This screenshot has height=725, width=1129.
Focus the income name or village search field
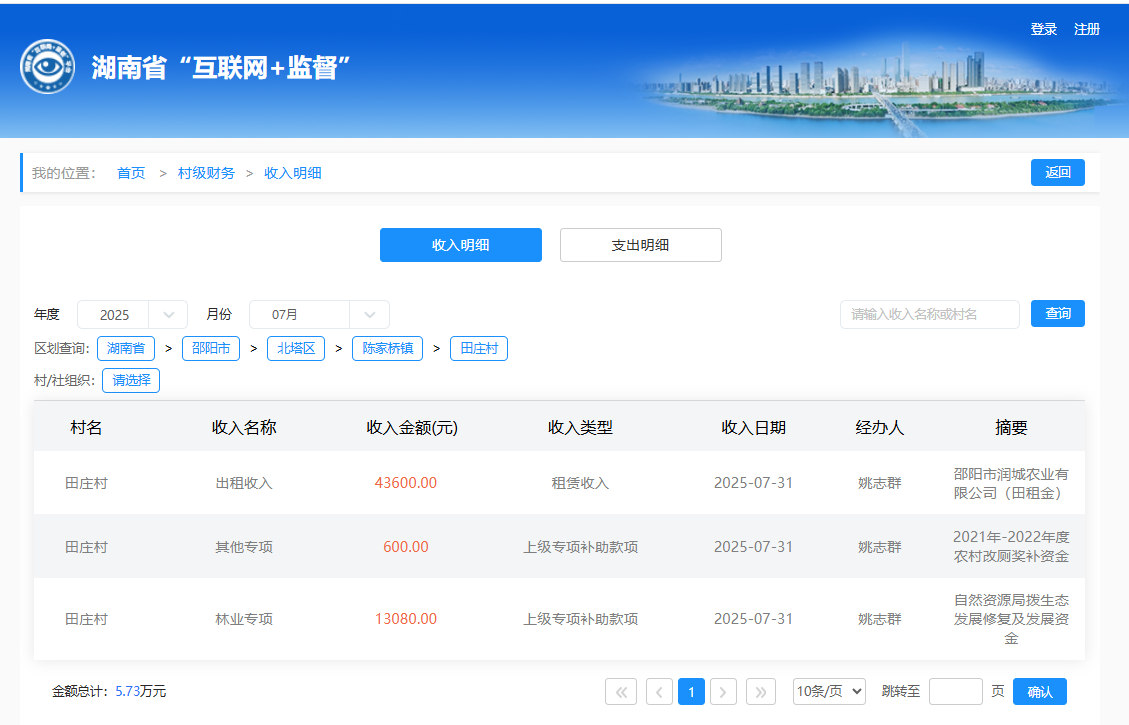(929, 314)
